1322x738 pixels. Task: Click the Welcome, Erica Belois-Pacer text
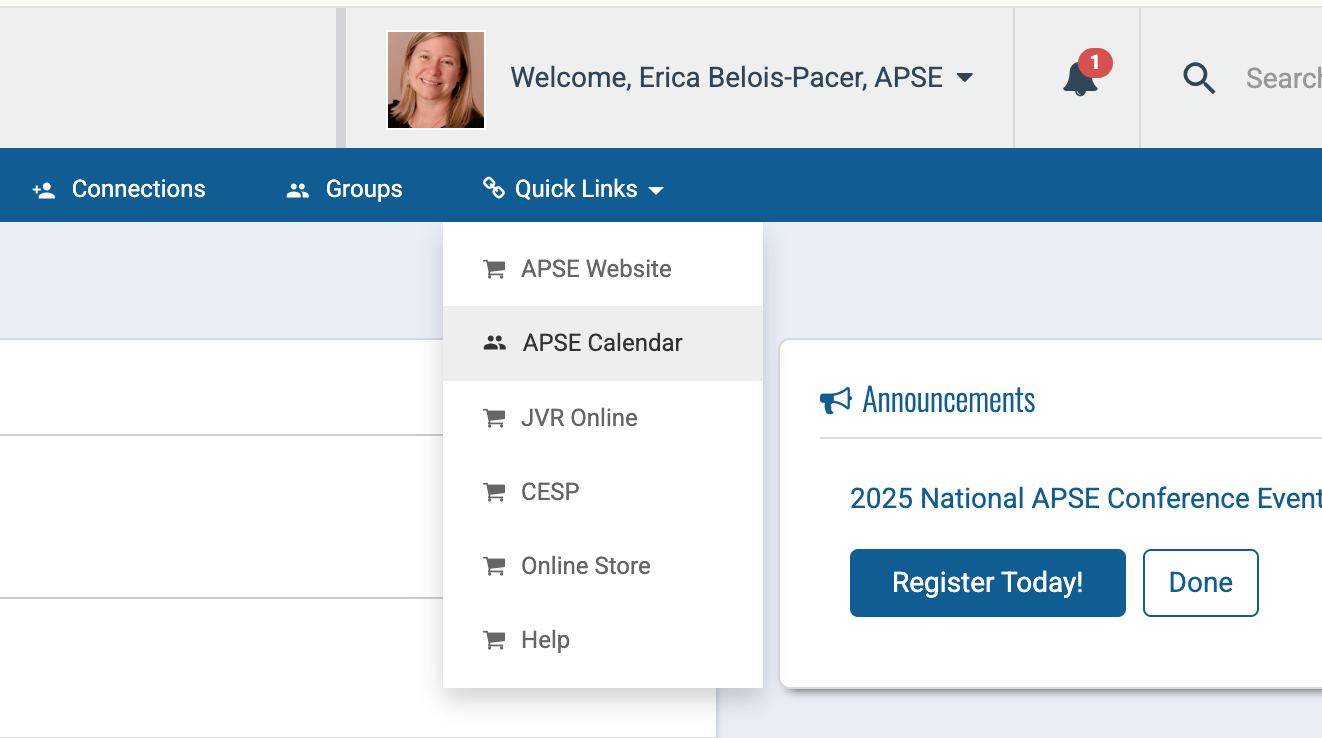727,78
